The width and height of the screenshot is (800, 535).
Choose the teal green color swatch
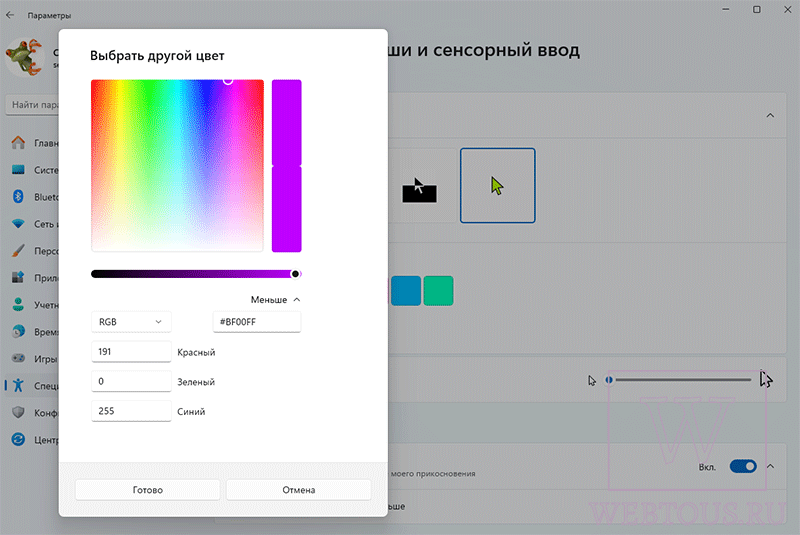click(x=438, y=291)
